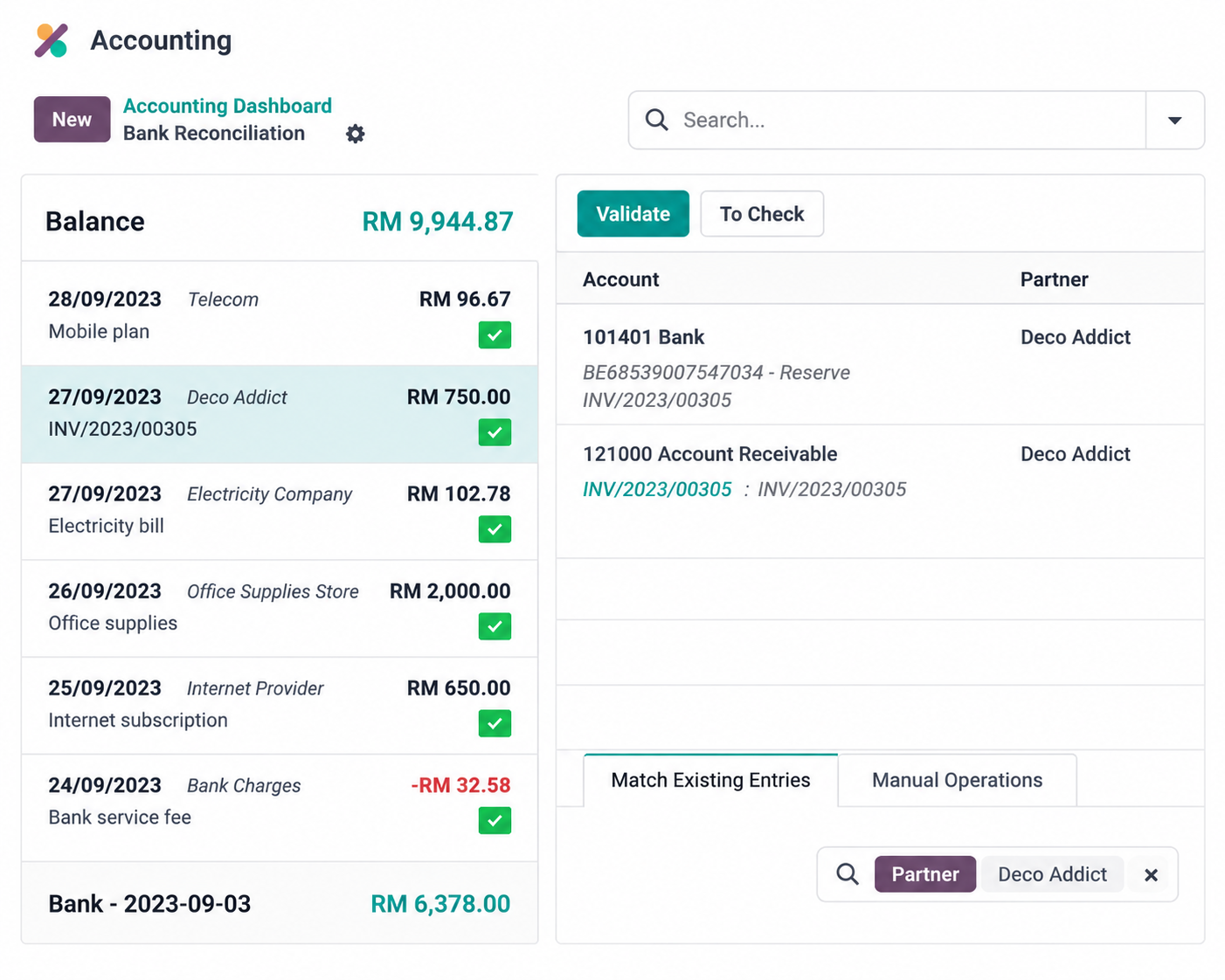Click the Partner filter tag
Screen dimensions: 1225x980
tap(925, 874)
